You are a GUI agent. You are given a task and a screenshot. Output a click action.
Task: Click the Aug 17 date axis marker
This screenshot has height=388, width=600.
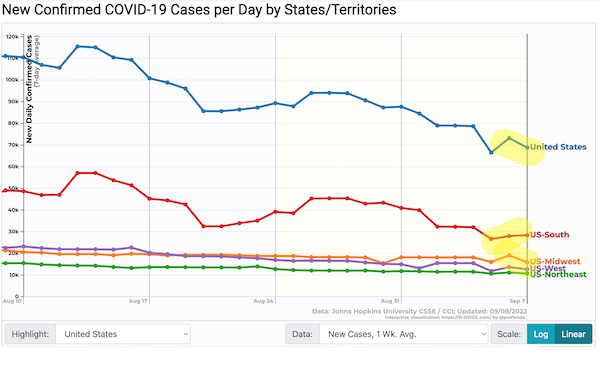(x=138, y=301)
